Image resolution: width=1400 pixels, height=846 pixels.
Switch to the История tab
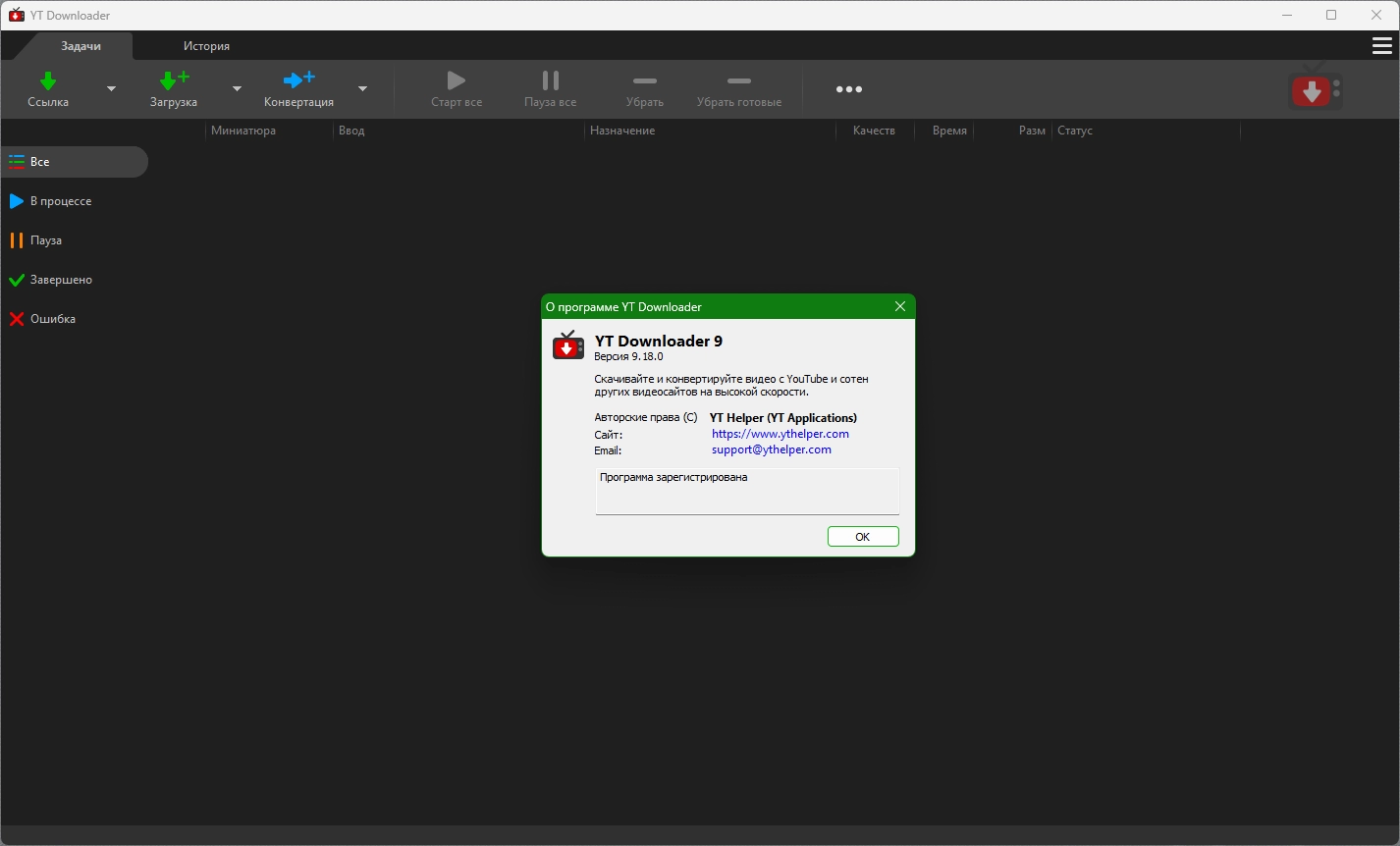(206, 46)
